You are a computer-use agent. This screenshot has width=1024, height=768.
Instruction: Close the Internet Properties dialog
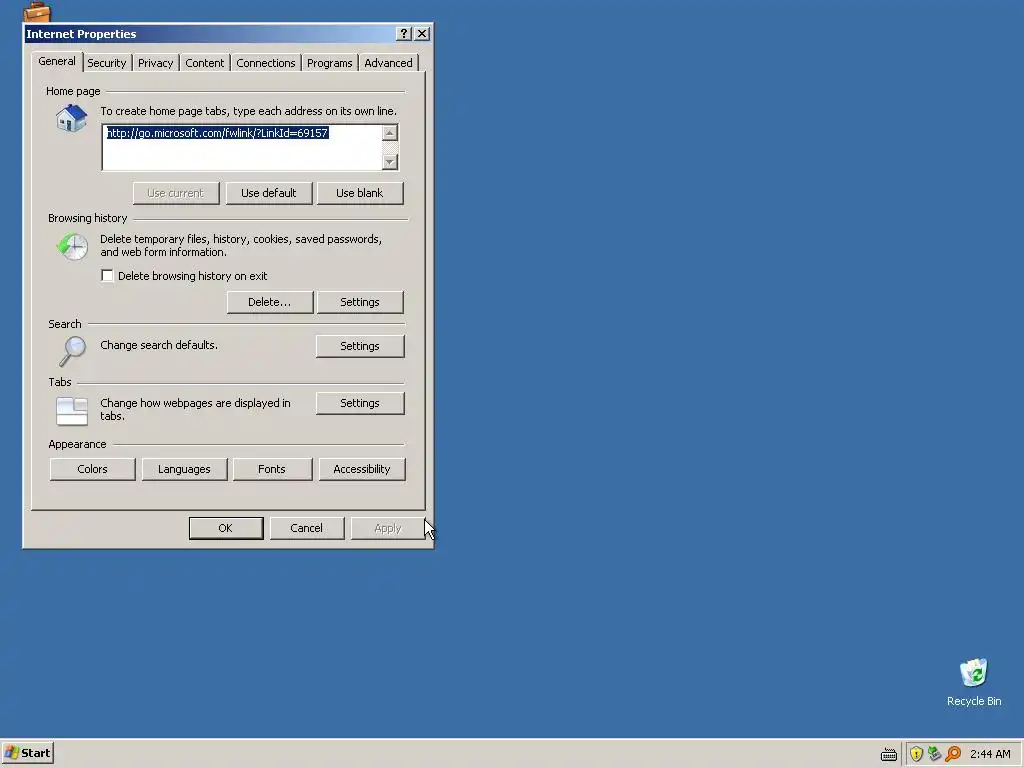pos(423,33)
